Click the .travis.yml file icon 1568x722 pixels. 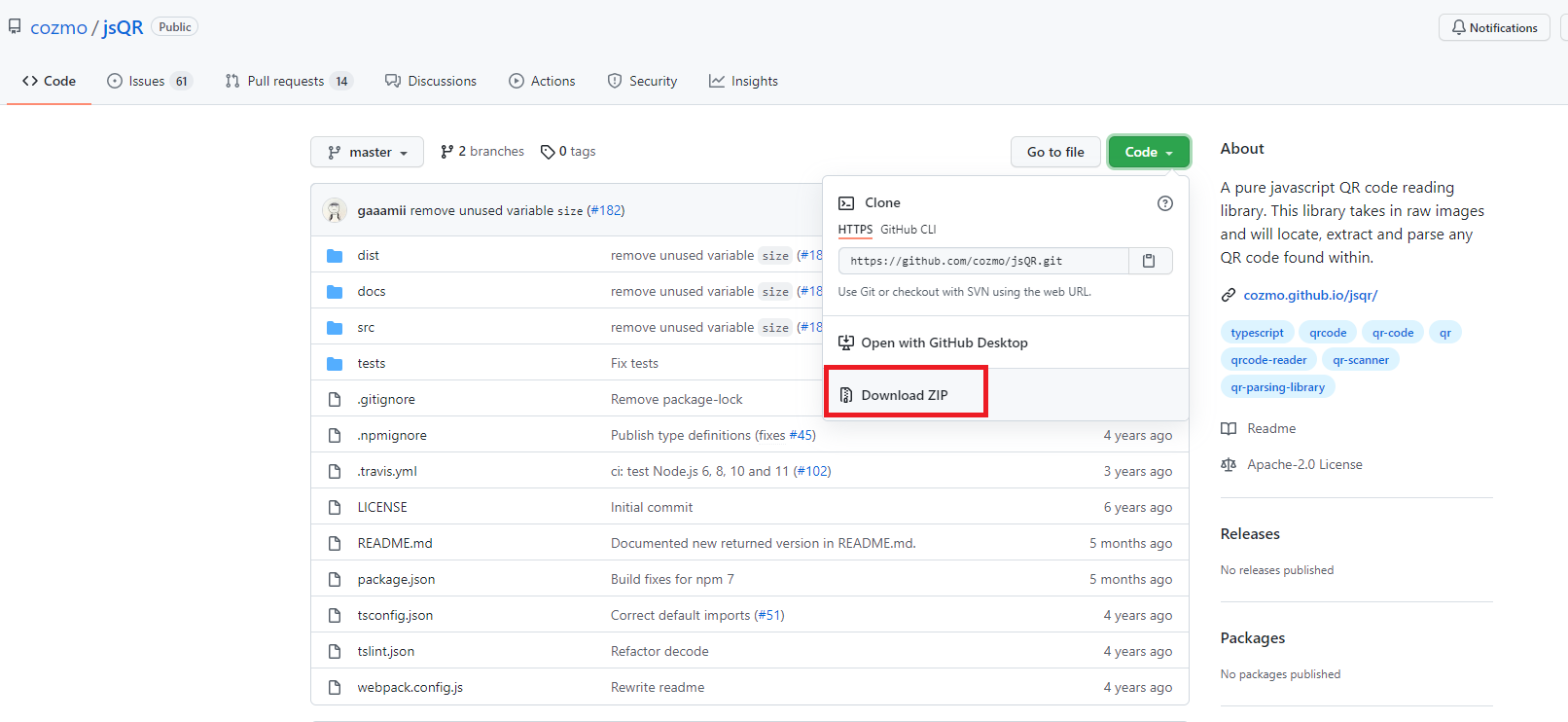[335, 472]
